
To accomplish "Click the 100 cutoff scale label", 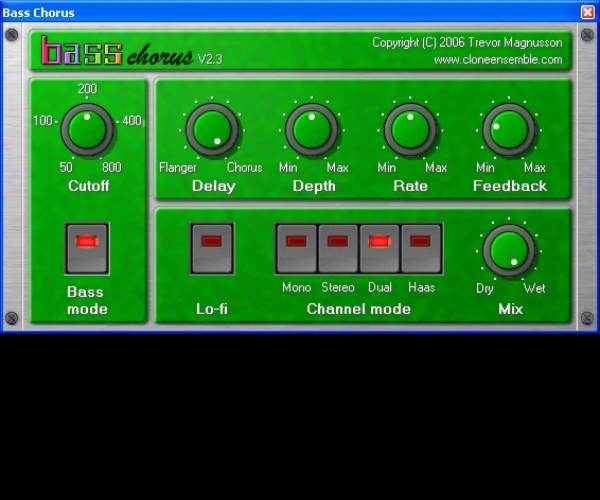I will [43, 121].
